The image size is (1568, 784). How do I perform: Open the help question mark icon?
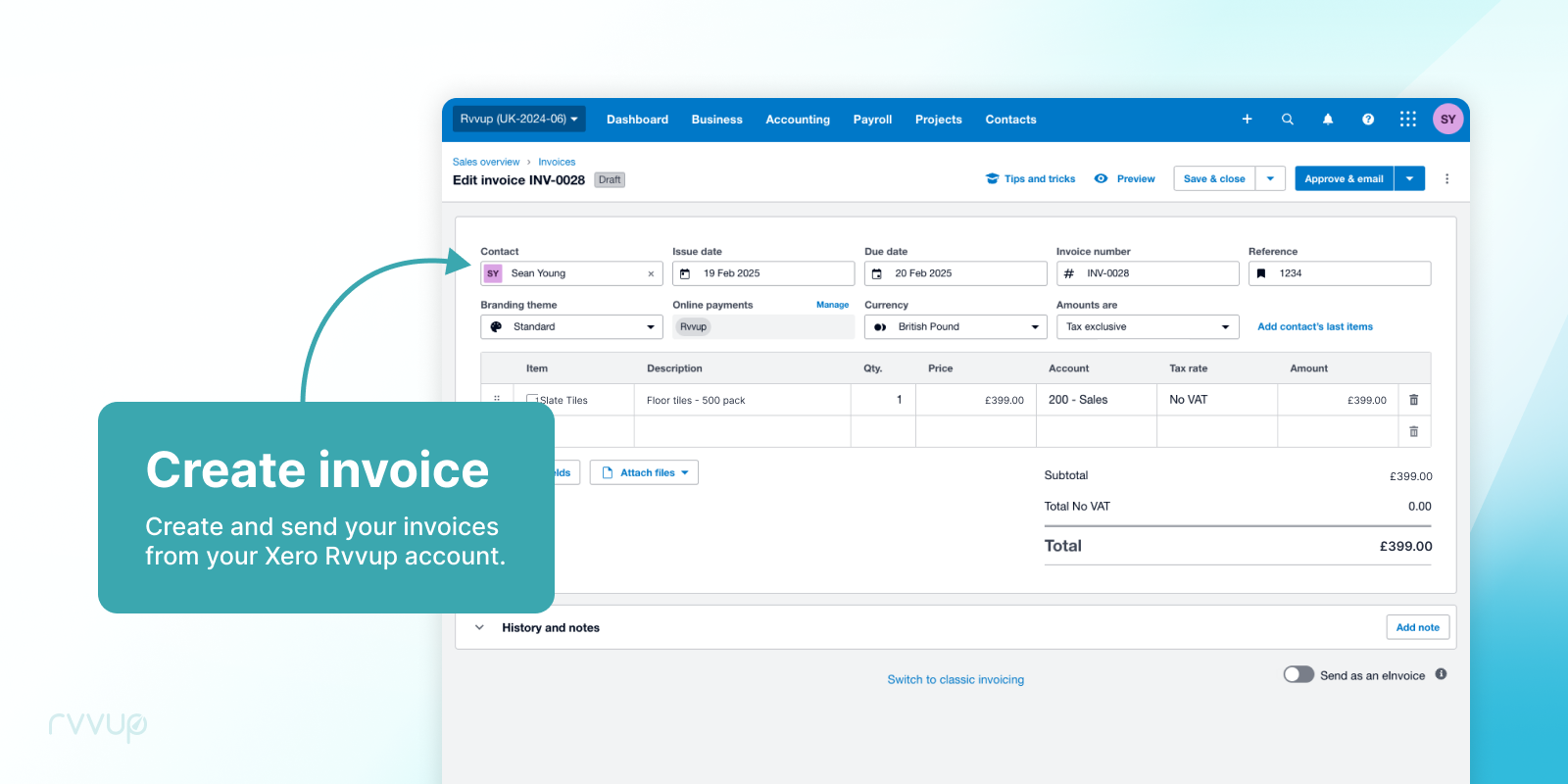point(1368,120)
